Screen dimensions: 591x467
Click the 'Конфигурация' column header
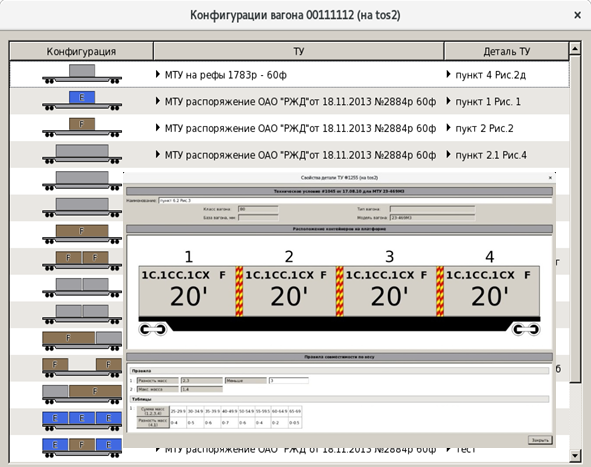point(81,51)
